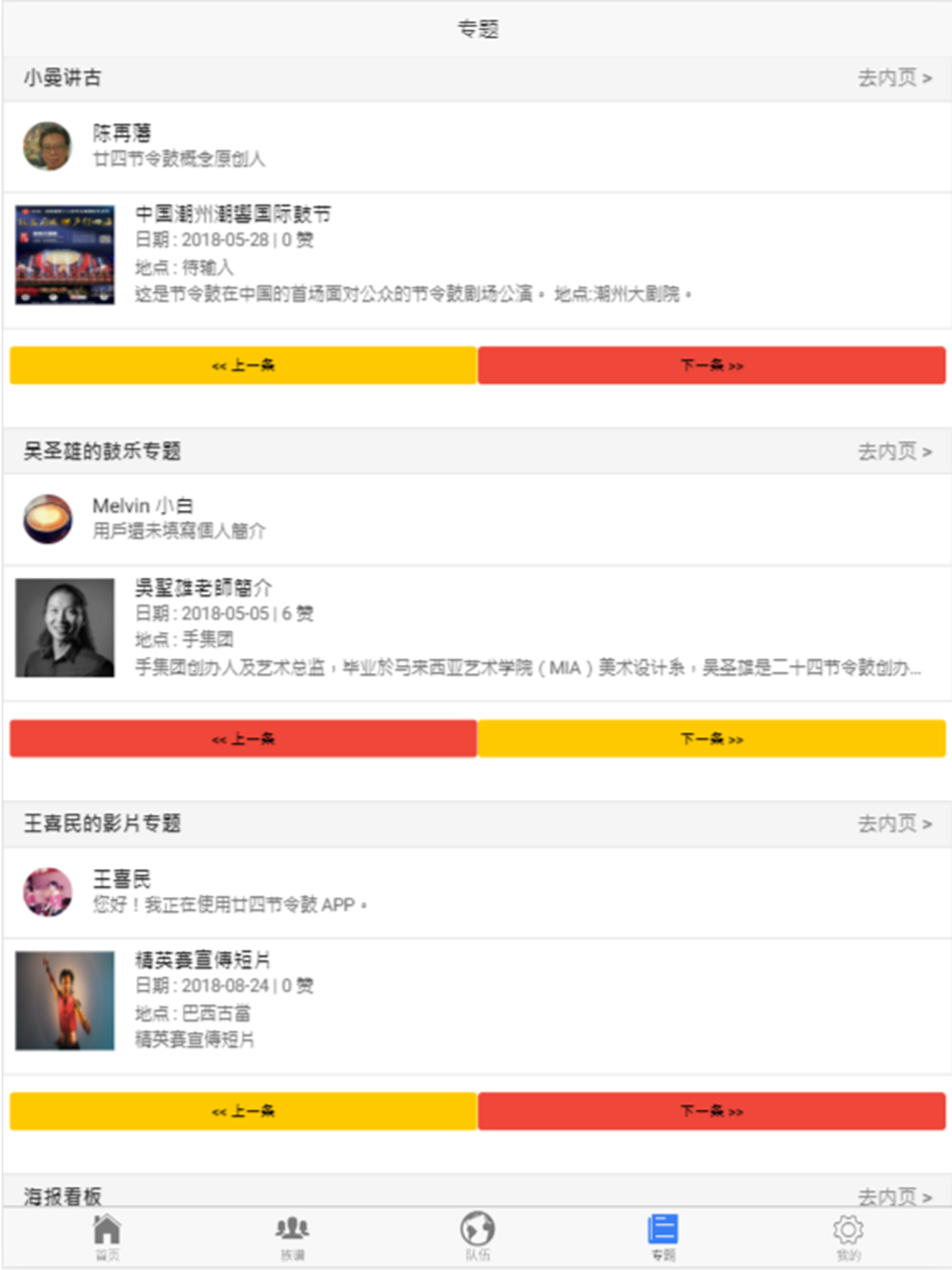The width and height of the screenshot is (952, 1270).
Task: Go to inner page of 吴圣雄的鼓乐专题
Action: (x=895, y=451)
